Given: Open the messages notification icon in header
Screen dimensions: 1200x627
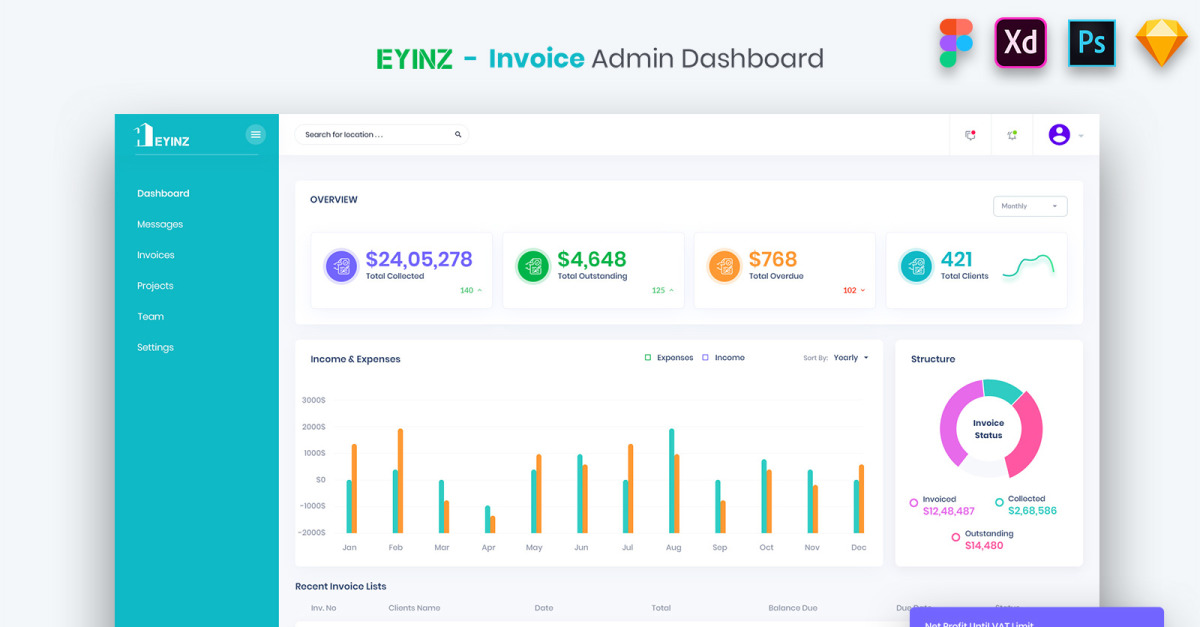Looking at the screenshot, I should (970, 135).
